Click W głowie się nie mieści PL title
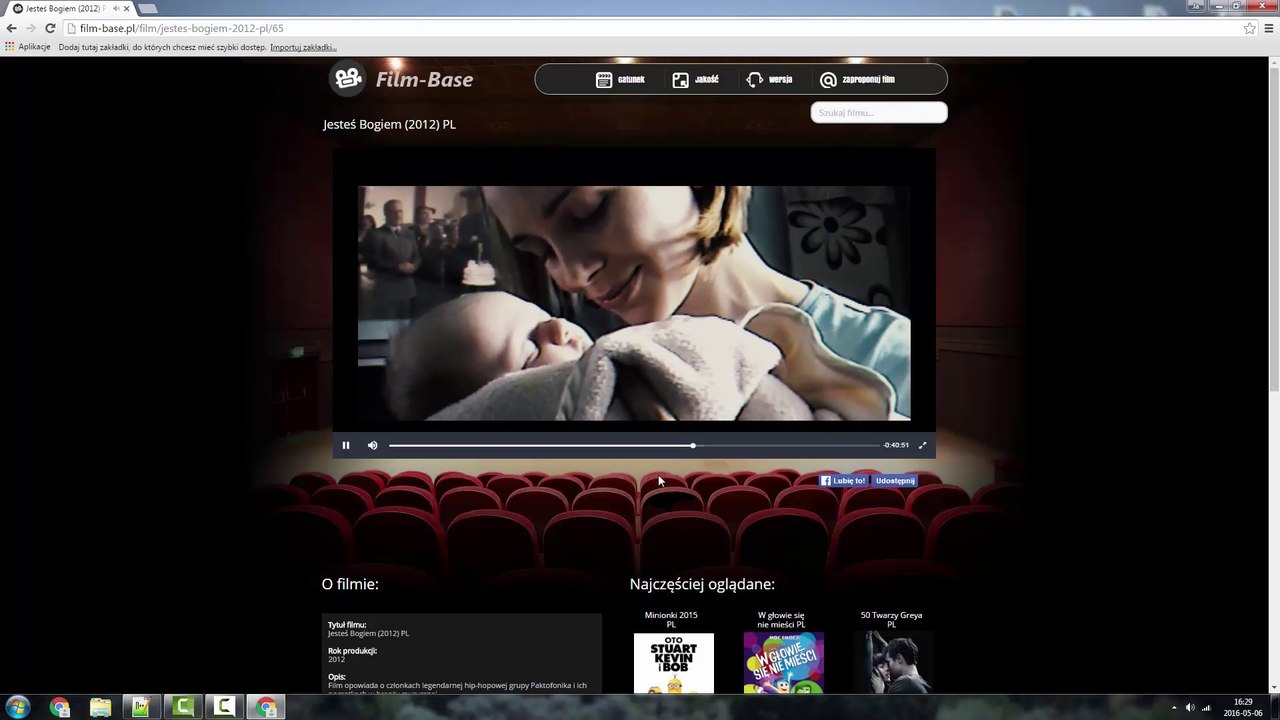 pyautogui.click(x=781, y=620)
